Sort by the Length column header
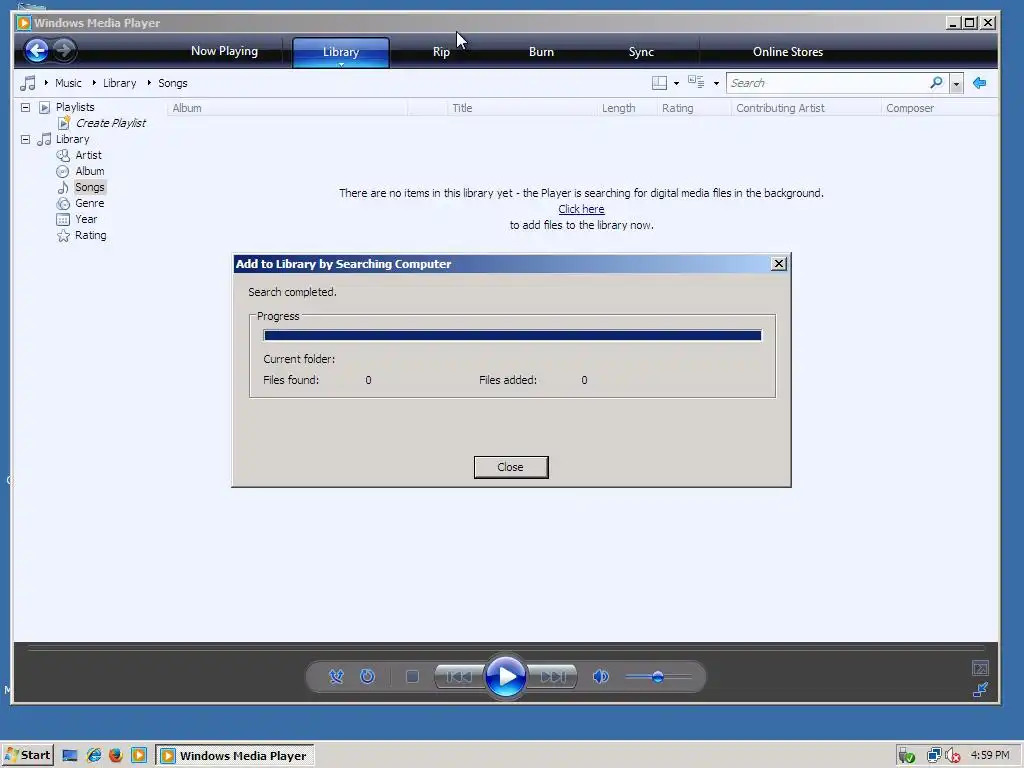 [x=626, y=108]
